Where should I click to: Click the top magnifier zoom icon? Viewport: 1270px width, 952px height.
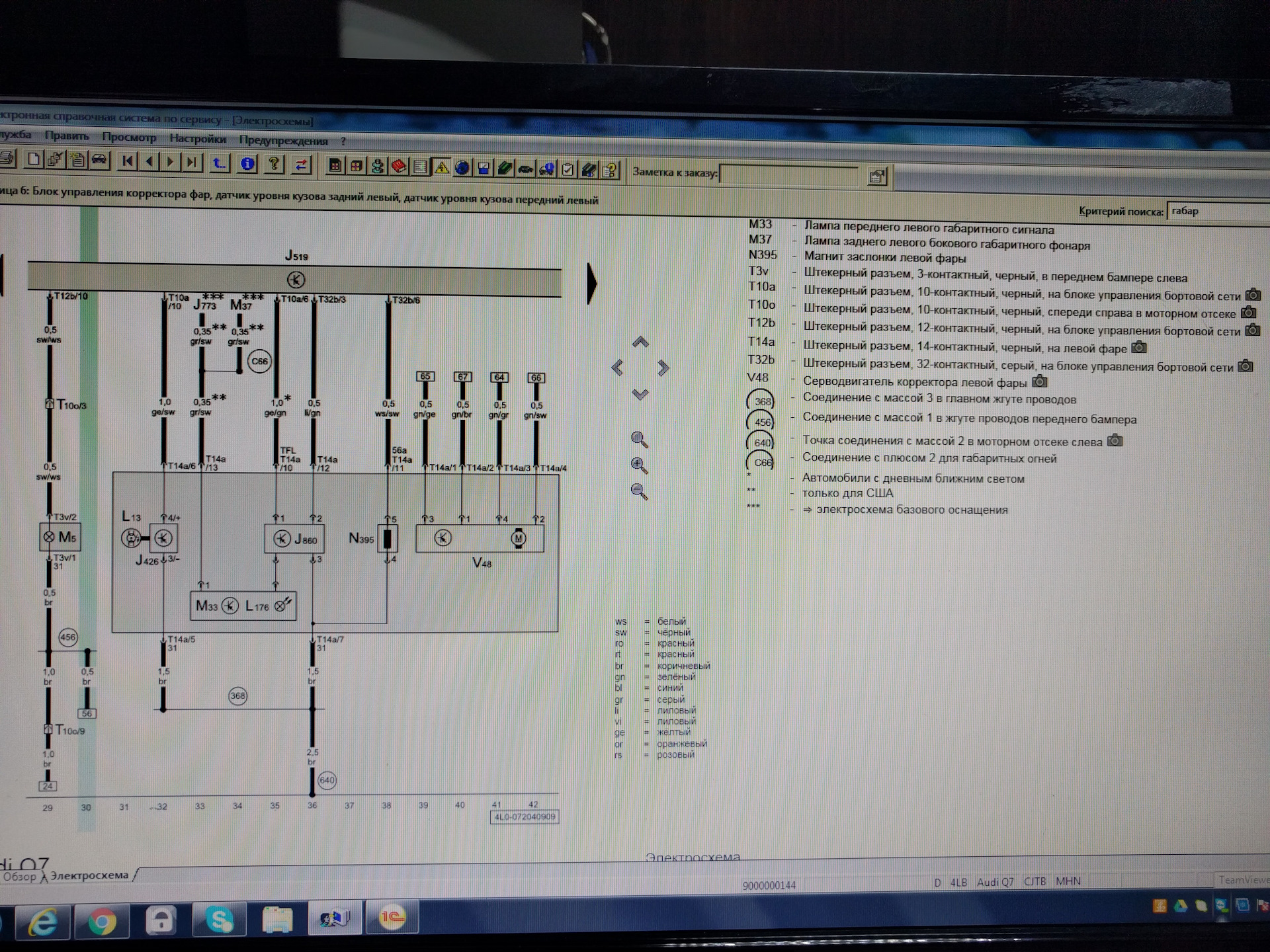coord(639,440)
